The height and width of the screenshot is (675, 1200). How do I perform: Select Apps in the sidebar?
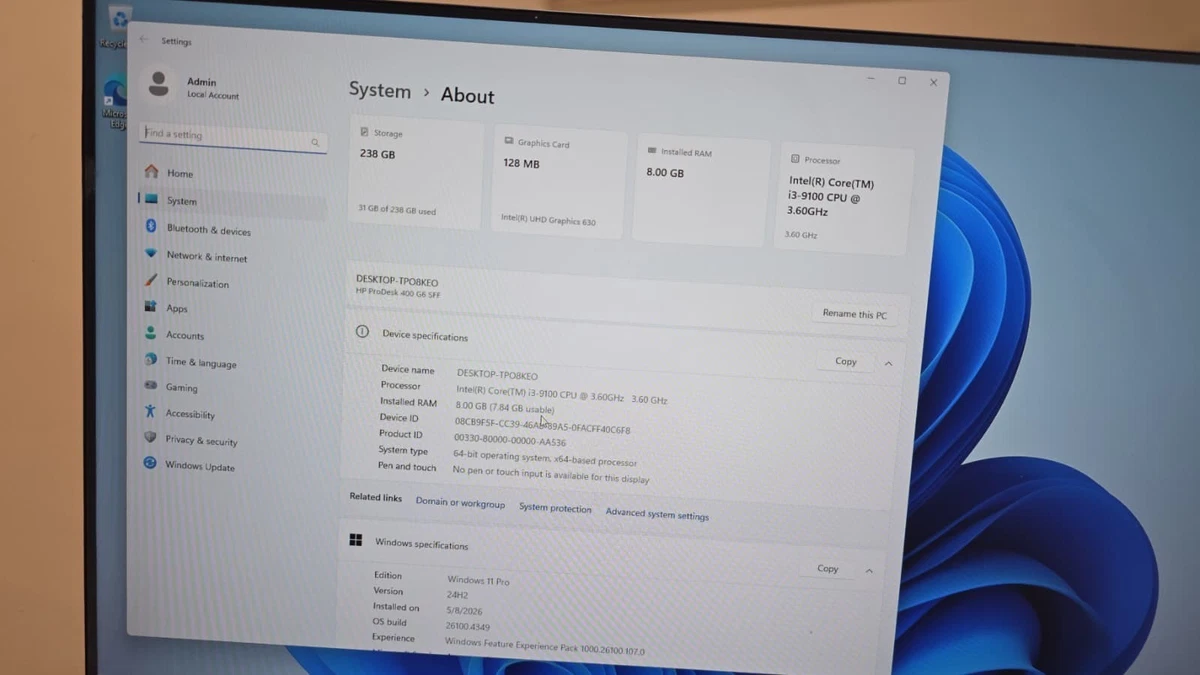pyautogui.click(x=232, y=310)
